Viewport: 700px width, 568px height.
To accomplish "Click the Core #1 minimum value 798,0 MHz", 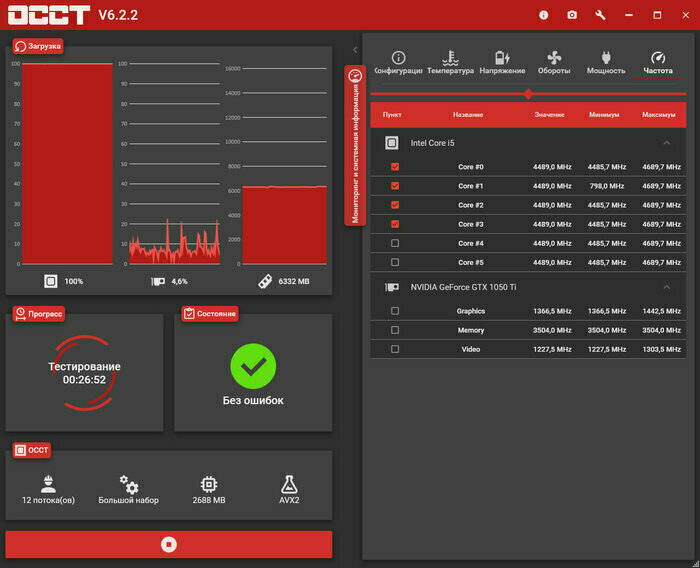I will click(x=607, y=186).
